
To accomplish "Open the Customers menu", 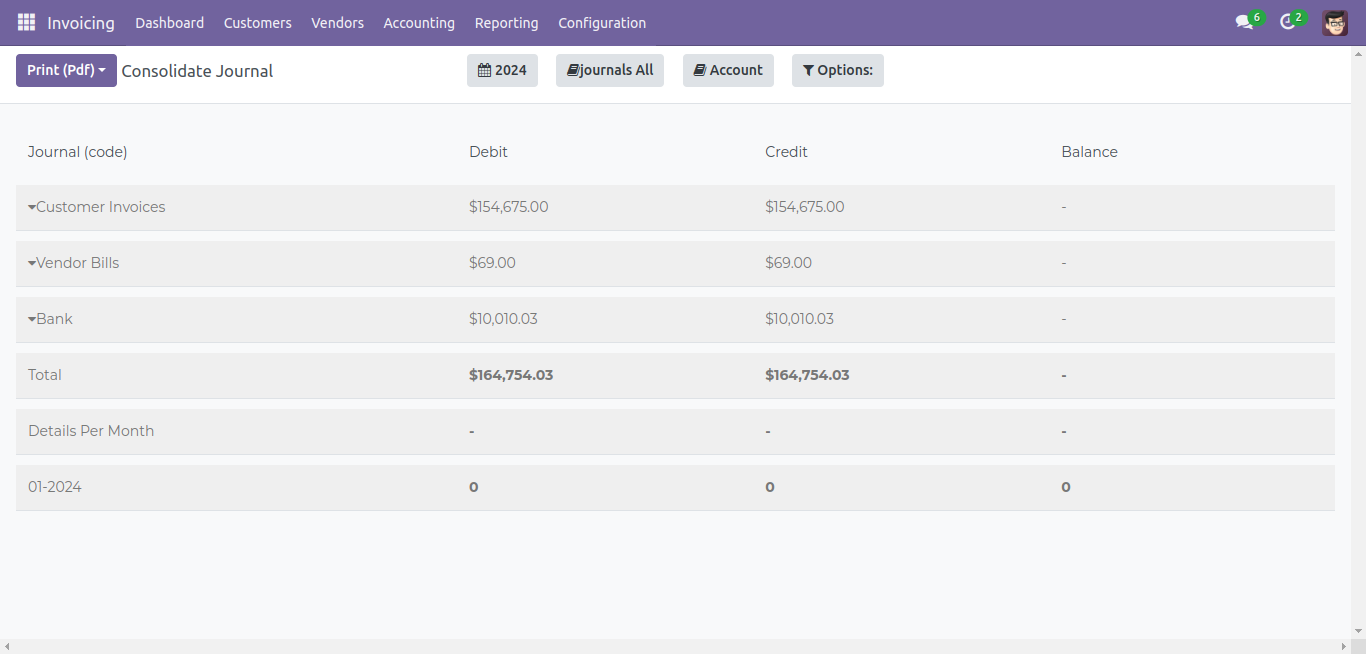I will pos(257,23).
